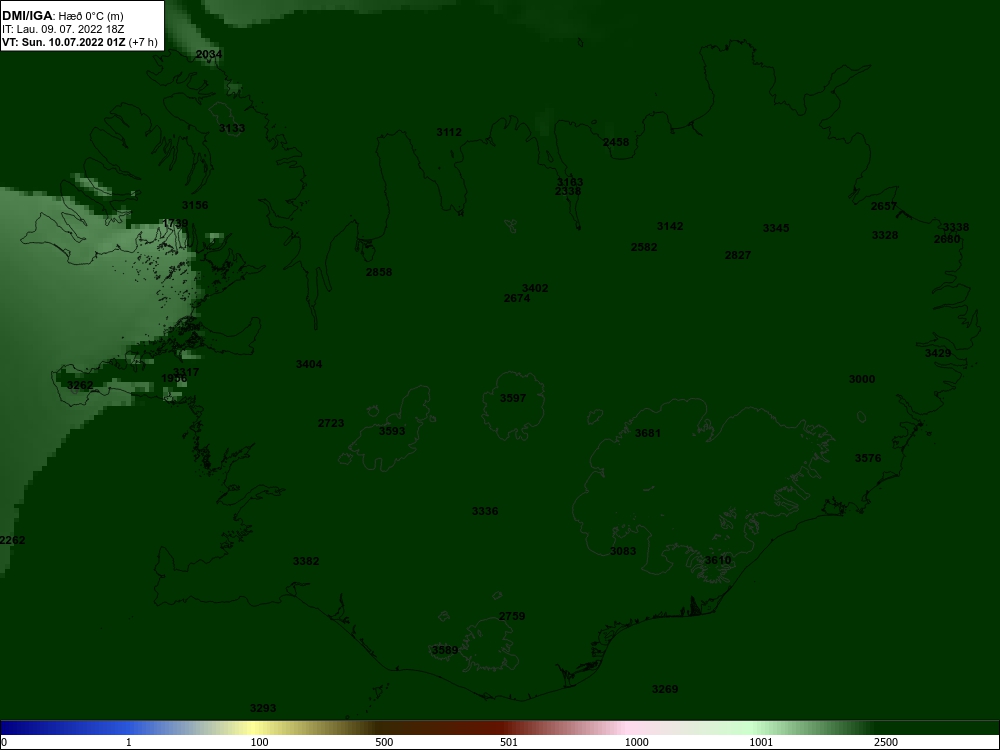Select the 3338 value near the east coast
1000x750 pixels.
956,227
